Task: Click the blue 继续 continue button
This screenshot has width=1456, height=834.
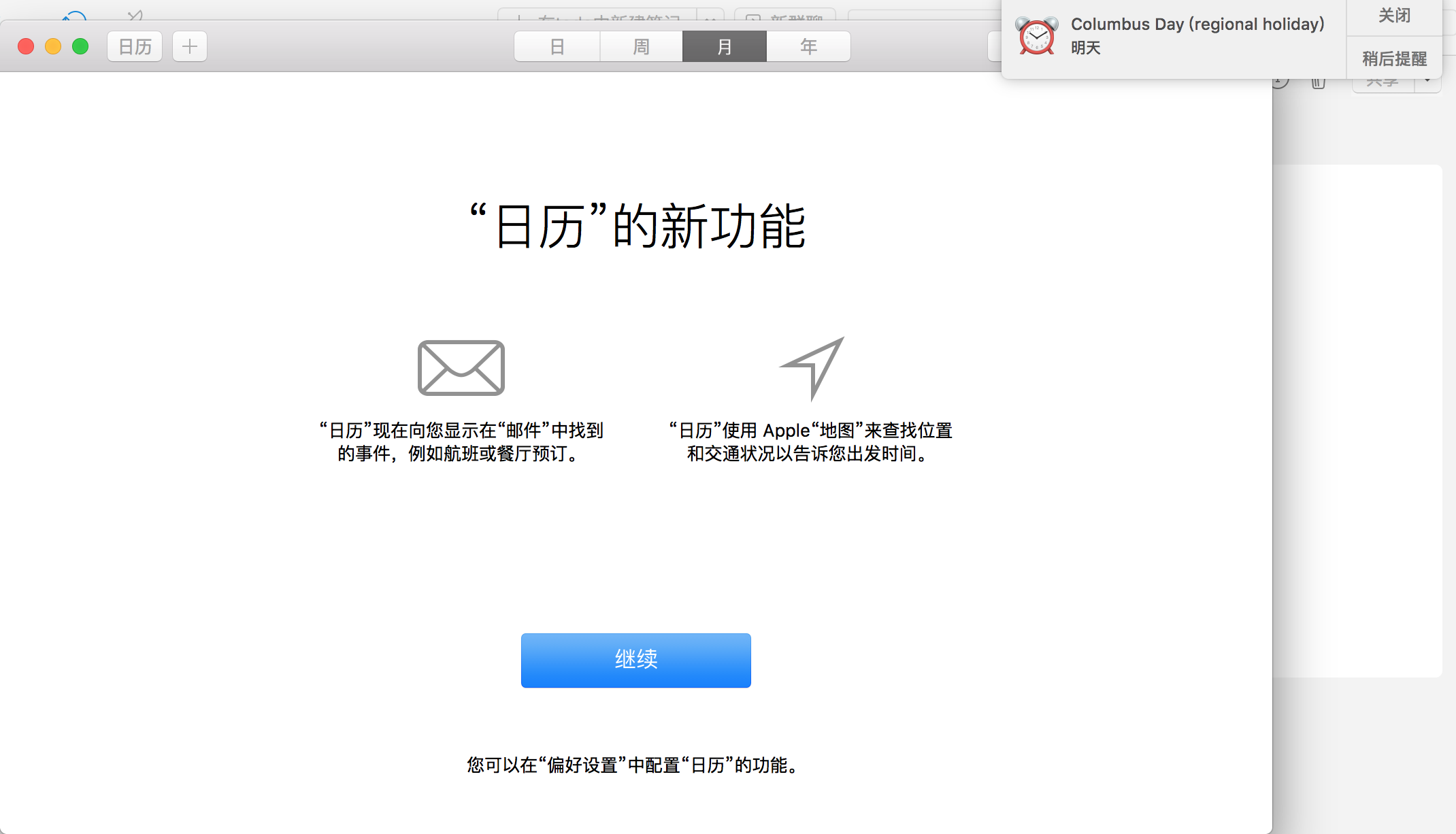Action: pos(636,660)
